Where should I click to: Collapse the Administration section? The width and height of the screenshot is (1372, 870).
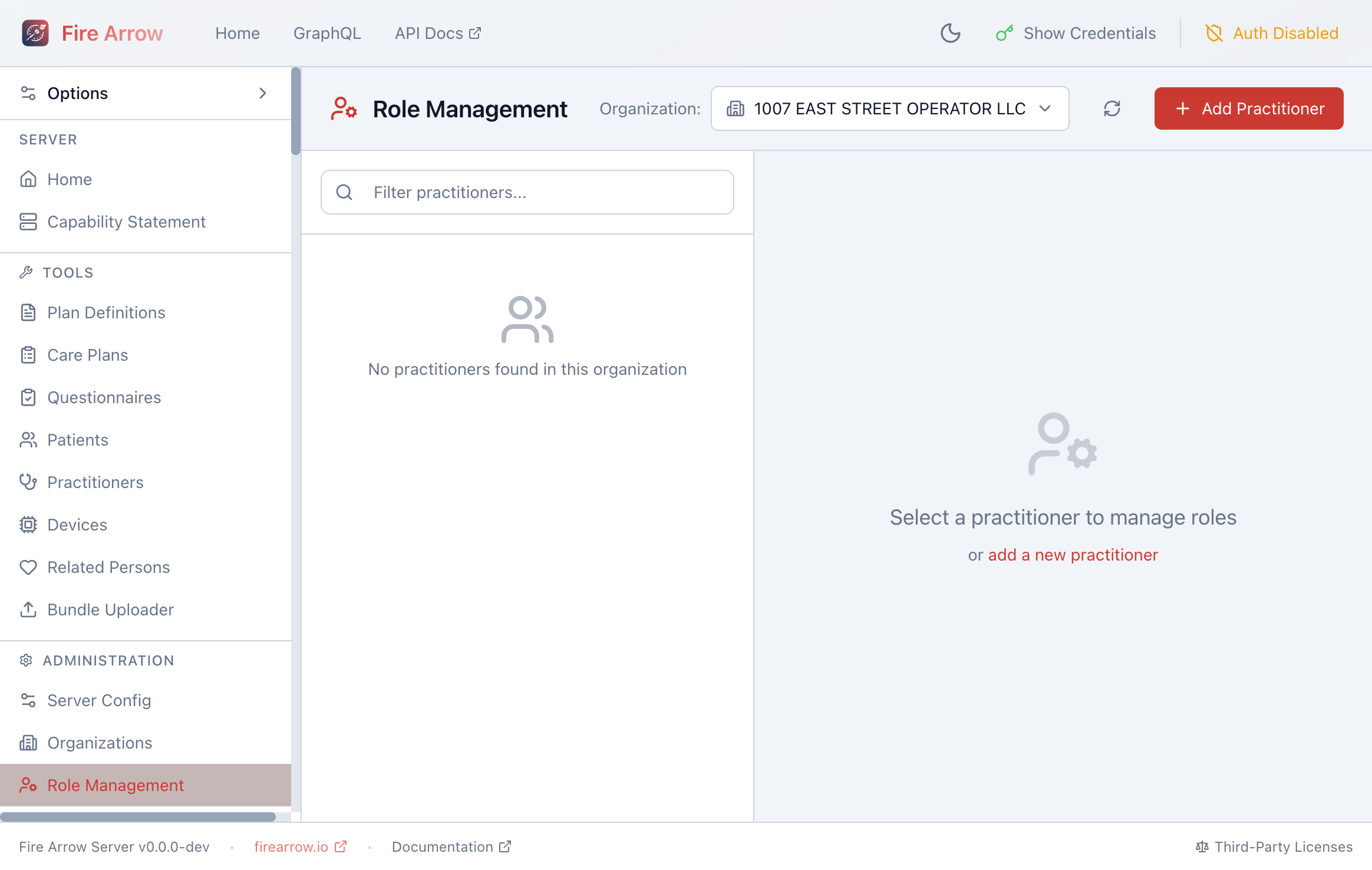[108, 660]
